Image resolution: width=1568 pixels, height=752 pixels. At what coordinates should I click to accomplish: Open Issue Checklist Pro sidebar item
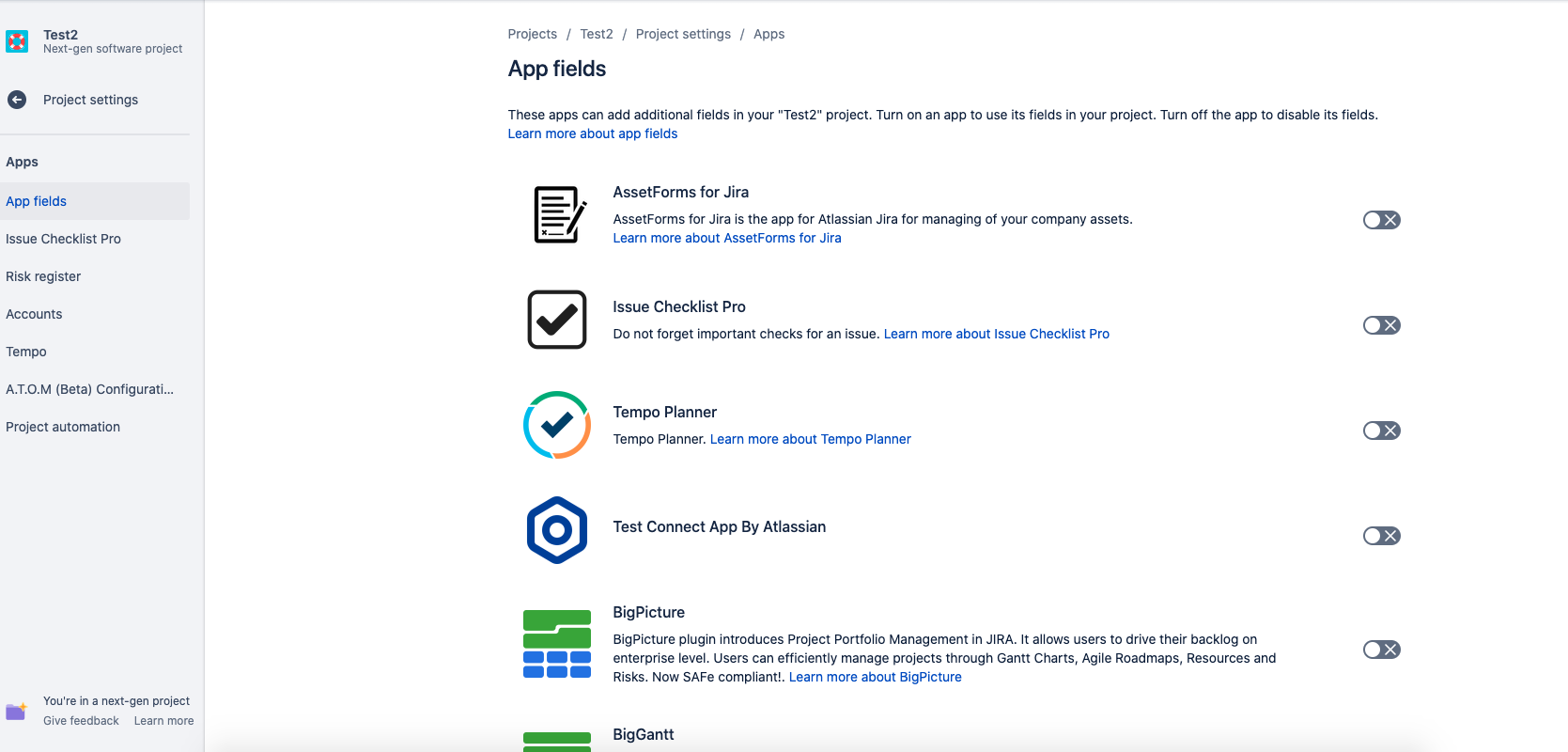[95, 239]
